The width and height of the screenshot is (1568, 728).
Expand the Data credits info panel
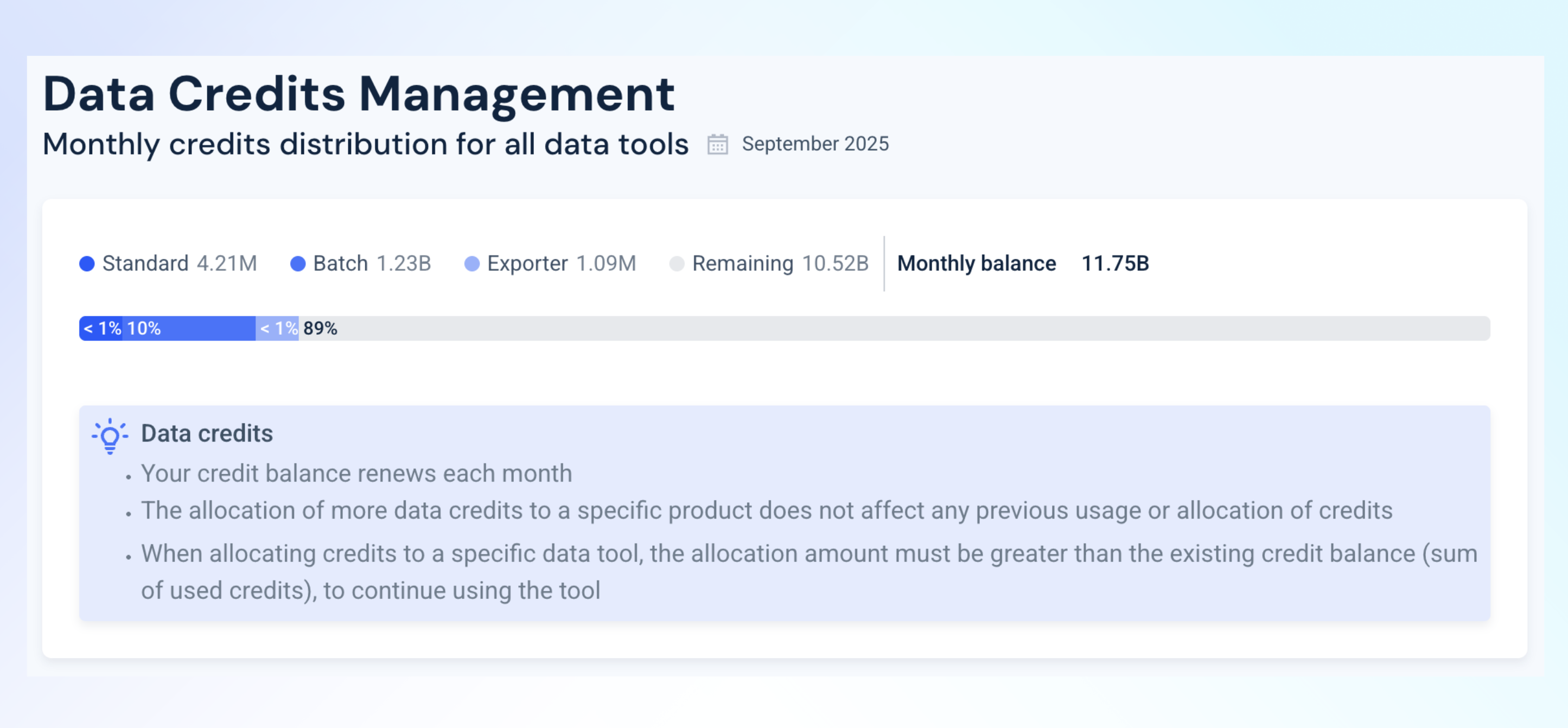pyautogui.click(x=206, y=433)
